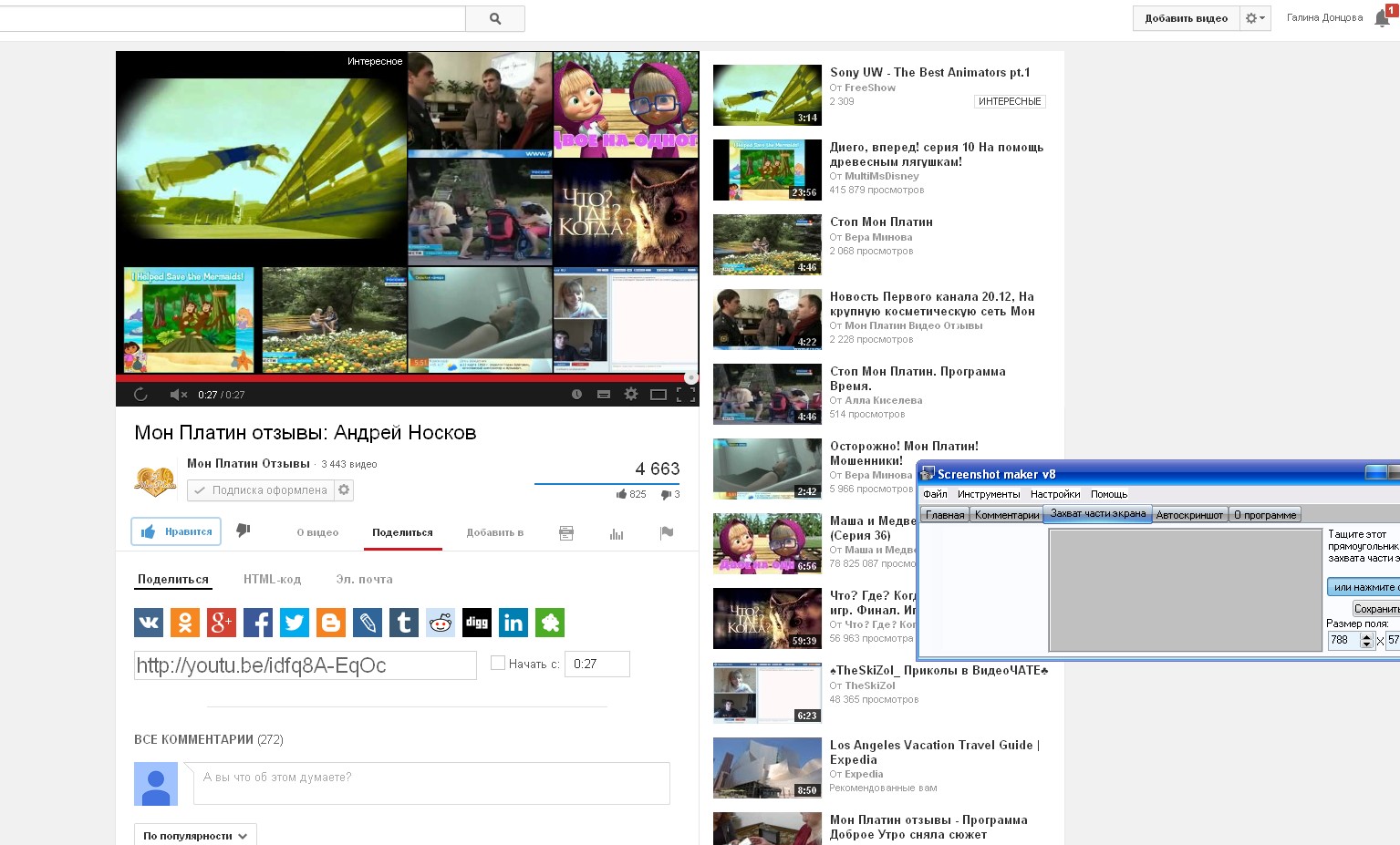The height and width of the screenshot is (845, 1400).
Task: Tick the Начать с checkbox
Action: pyautogui.click(x=498, y=664)
